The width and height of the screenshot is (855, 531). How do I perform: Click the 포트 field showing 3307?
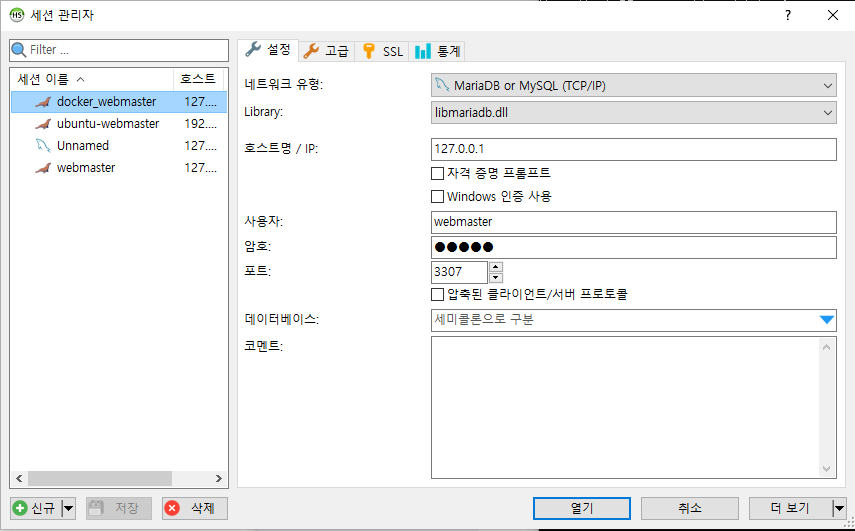[459, 271]
